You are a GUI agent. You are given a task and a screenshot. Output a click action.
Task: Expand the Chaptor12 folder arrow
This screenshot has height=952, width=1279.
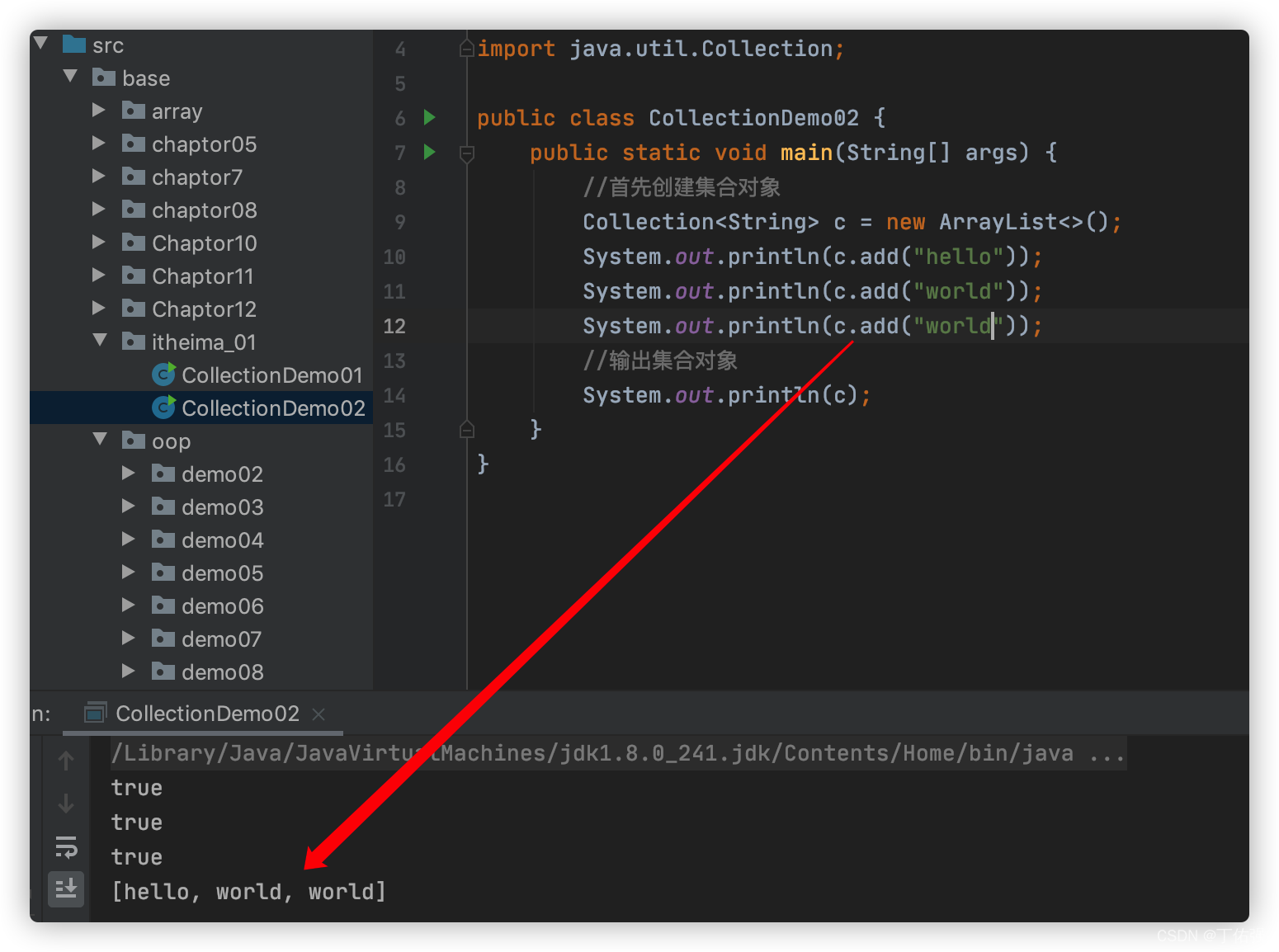(x=99, y=308)
